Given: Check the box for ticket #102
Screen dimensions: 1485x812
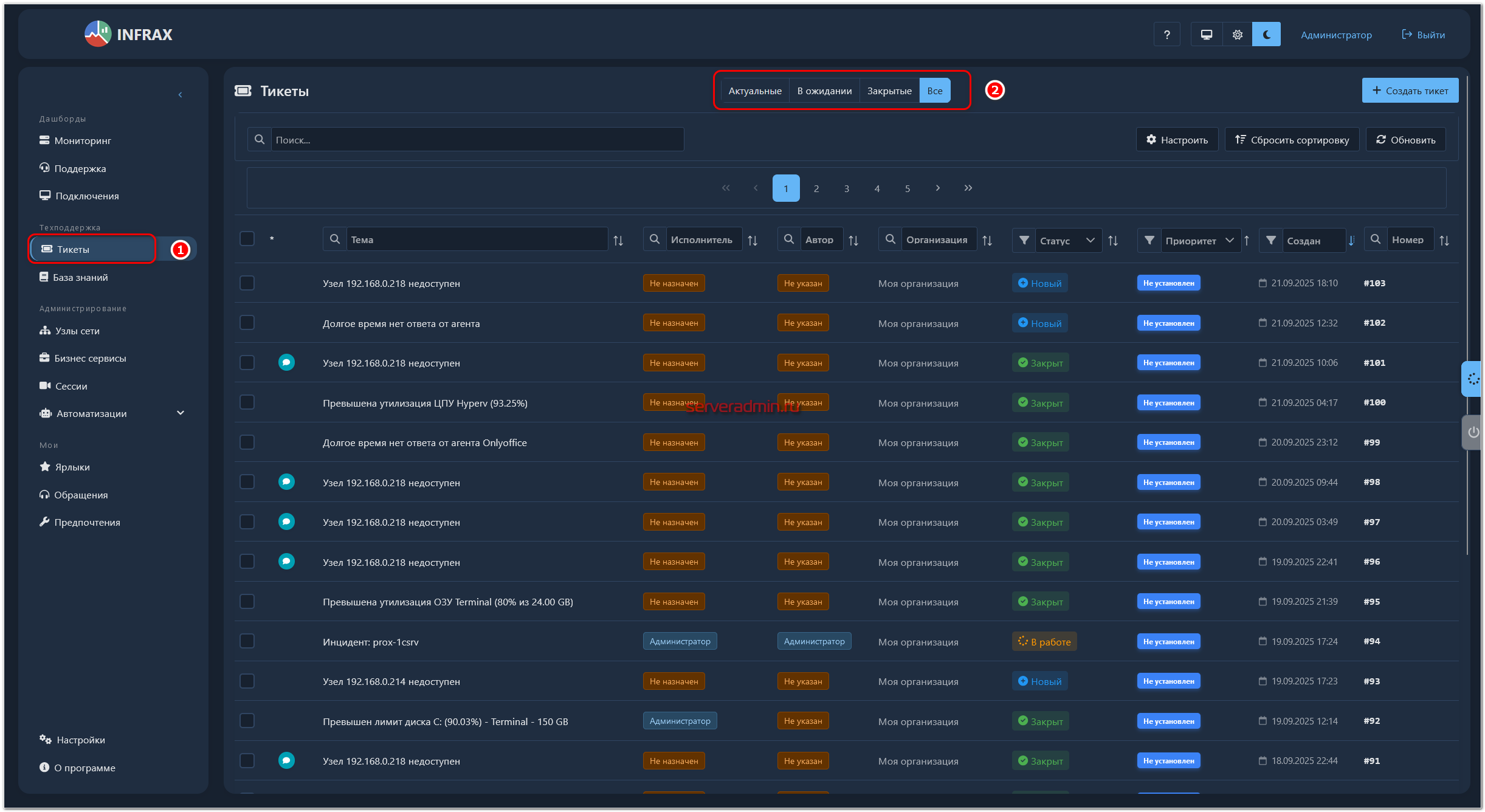Looking at the screenshot, I should tap(247, 322).
